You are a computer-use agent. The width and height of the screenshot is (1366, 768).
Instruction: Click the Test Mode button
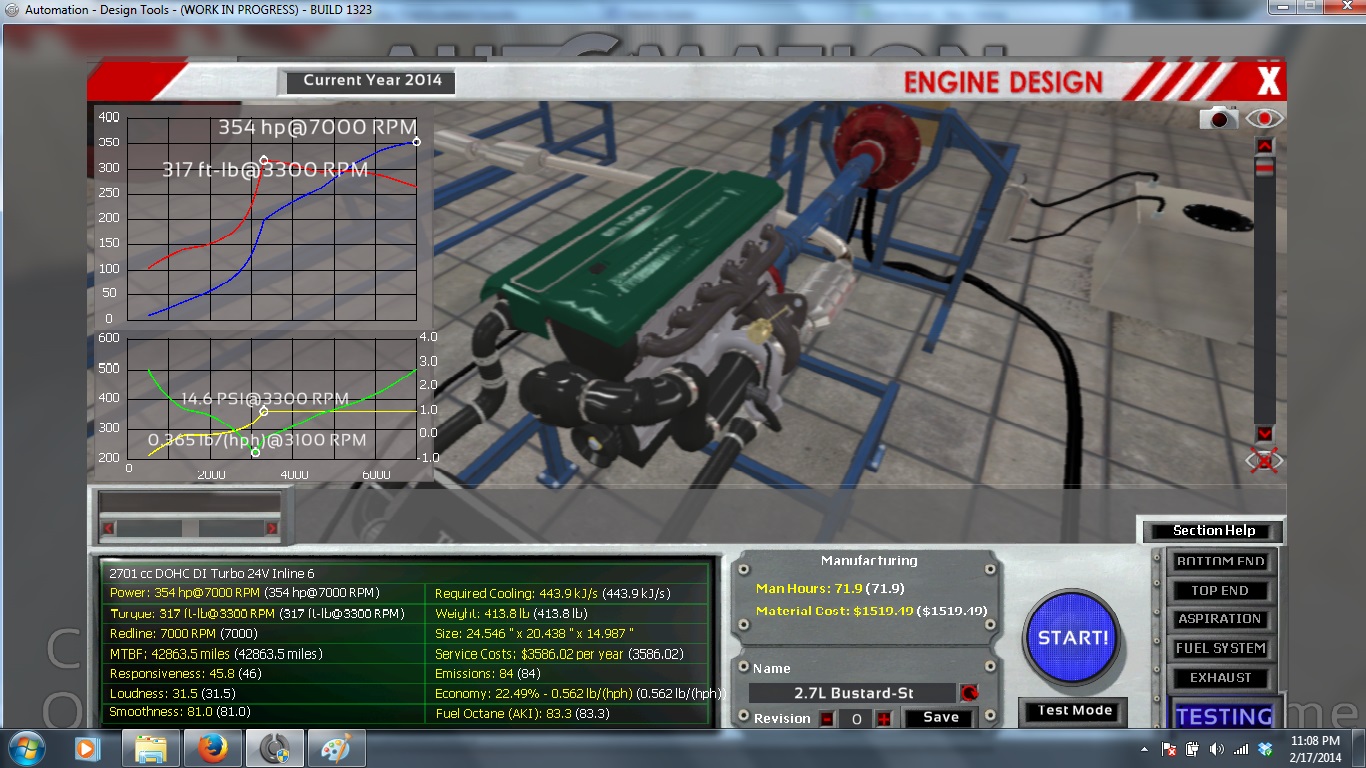tap(1075, 711)
